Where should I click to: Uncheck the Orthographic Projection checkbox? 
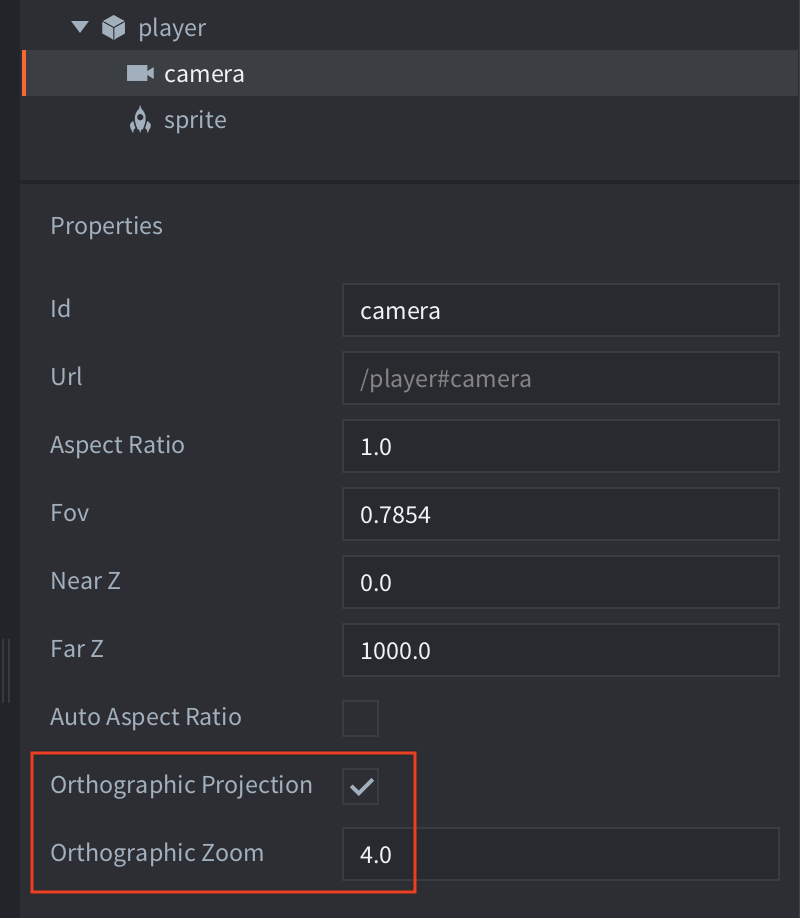coord(360,787)
